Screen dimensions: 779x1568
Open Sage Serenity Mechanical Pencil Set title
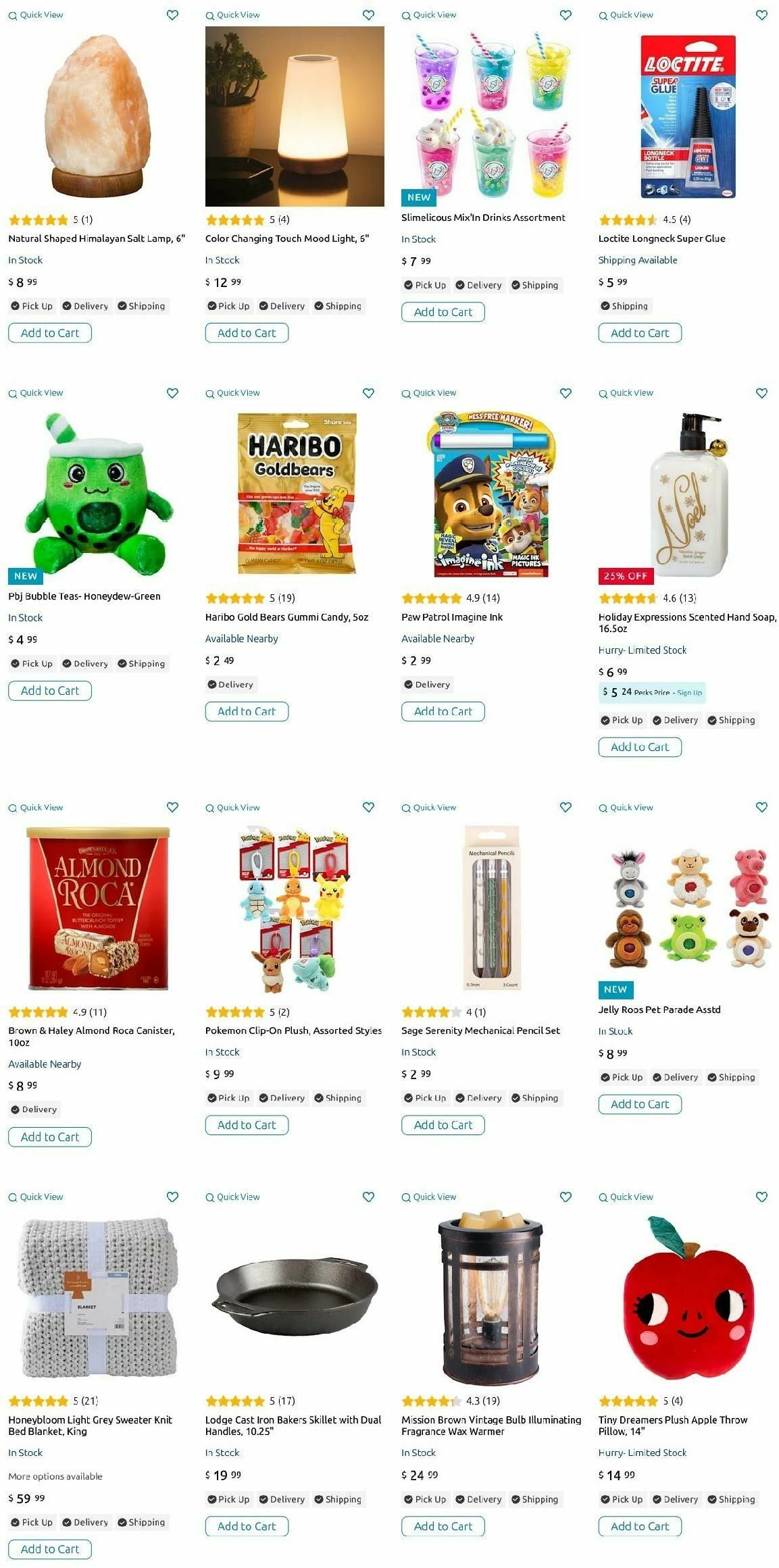(x=480, y=1030)
